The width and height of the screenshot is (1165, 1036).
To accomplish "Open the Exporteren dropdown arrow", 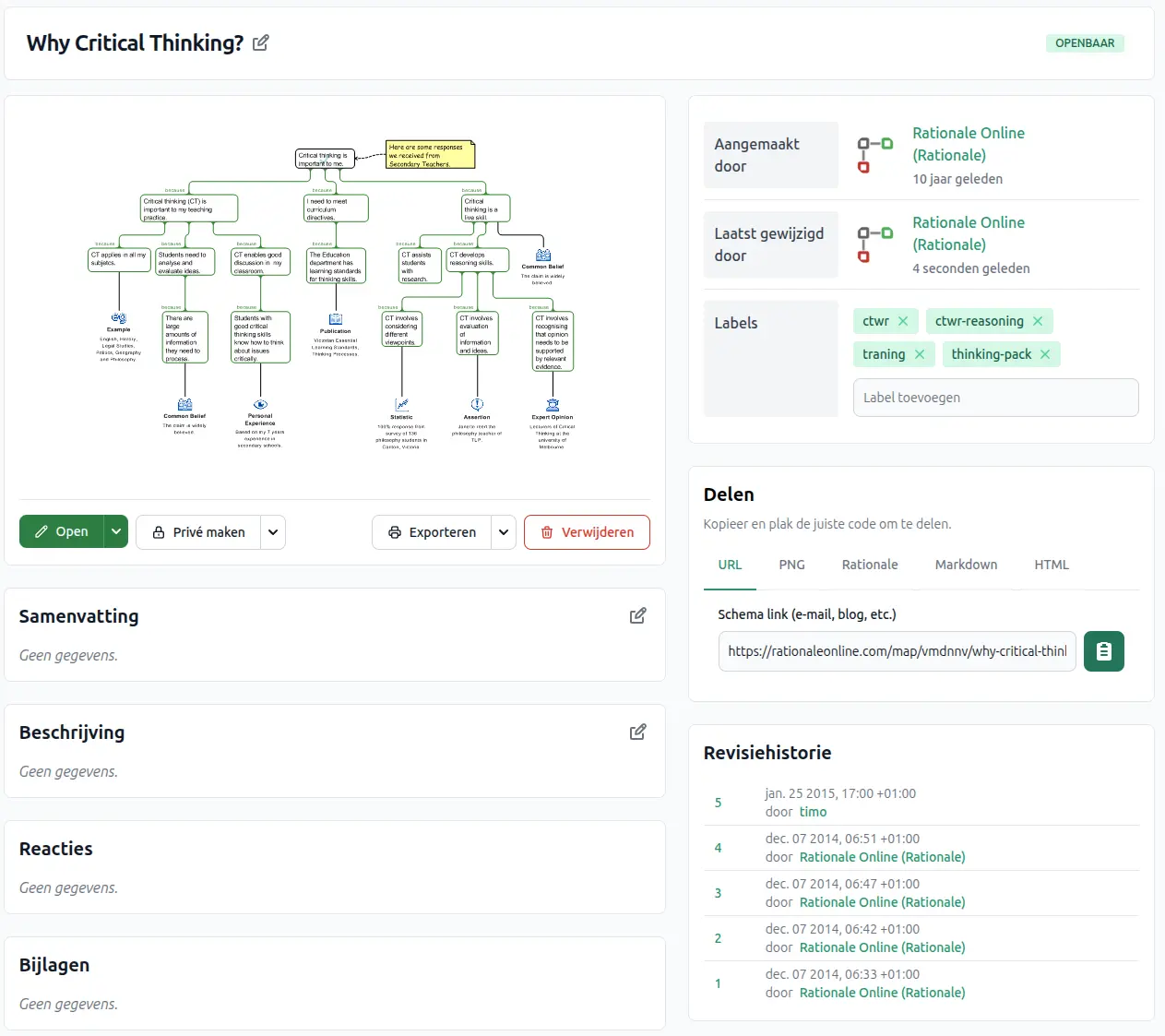I will click(x=504, y=532).
